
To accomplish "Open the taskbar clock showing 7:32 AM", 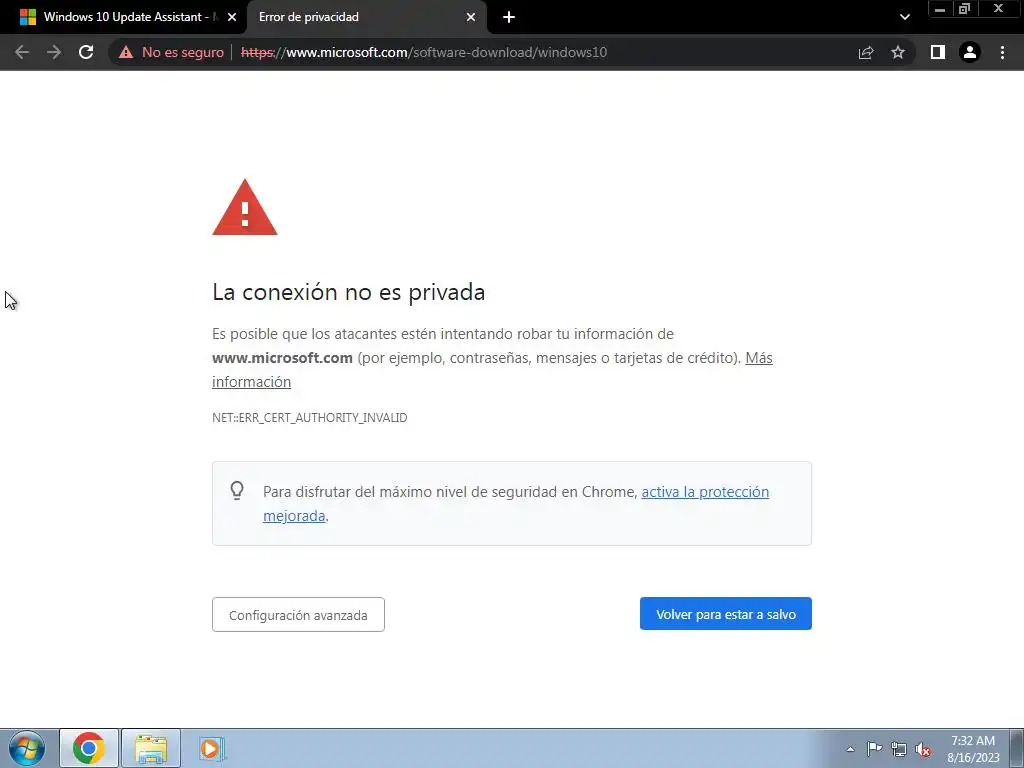I will pyautogui.click(x=973, y=749).
